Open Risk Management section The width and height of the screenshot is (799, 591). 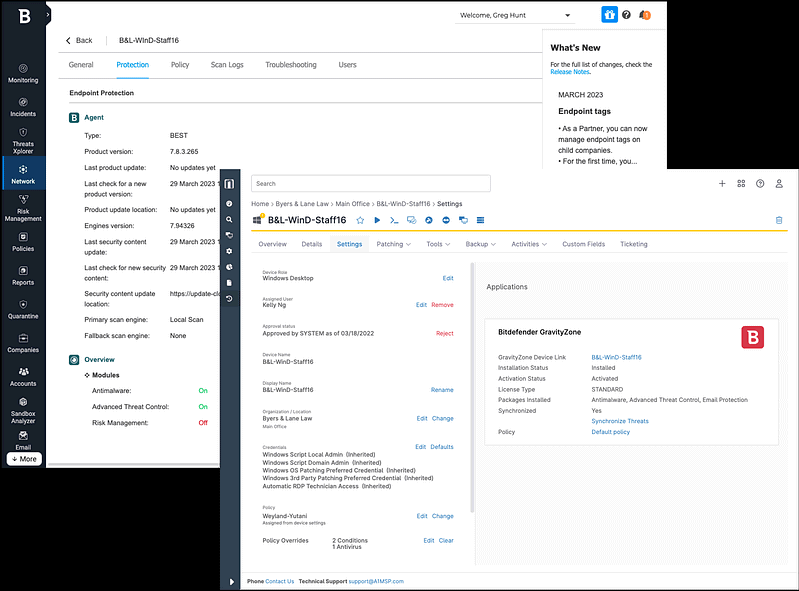(x=23, y=208)
